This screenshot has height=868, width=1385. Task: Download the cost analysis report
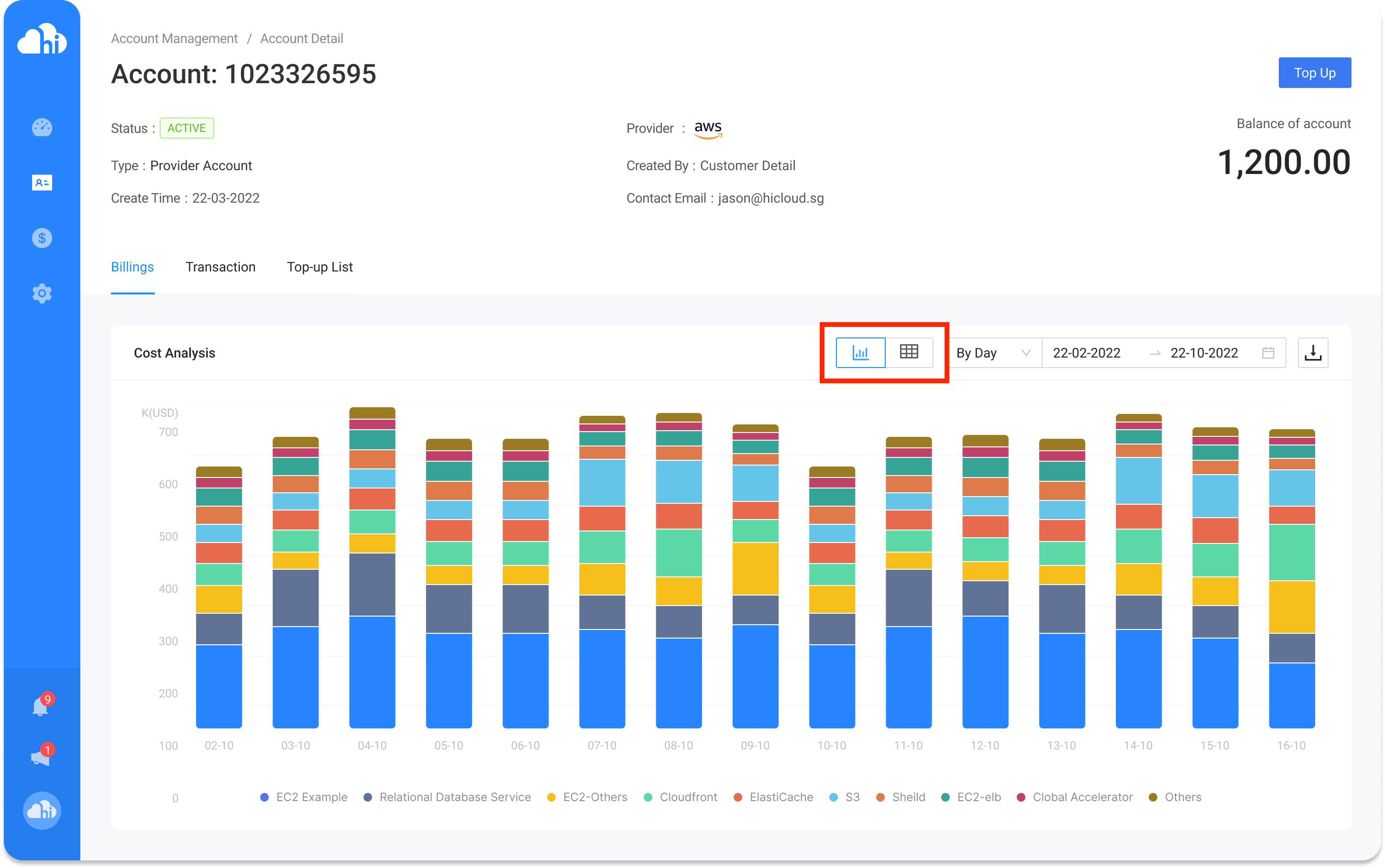pos(1313,352)
